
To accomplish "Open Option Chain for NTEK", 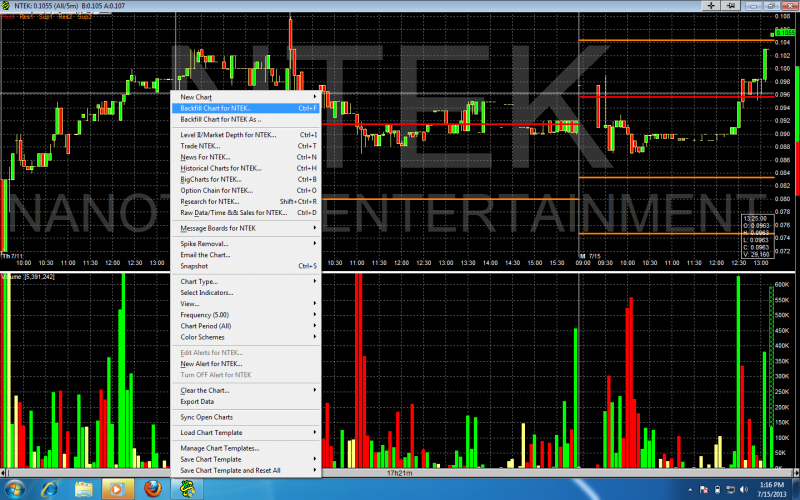I will coord(246,190).
